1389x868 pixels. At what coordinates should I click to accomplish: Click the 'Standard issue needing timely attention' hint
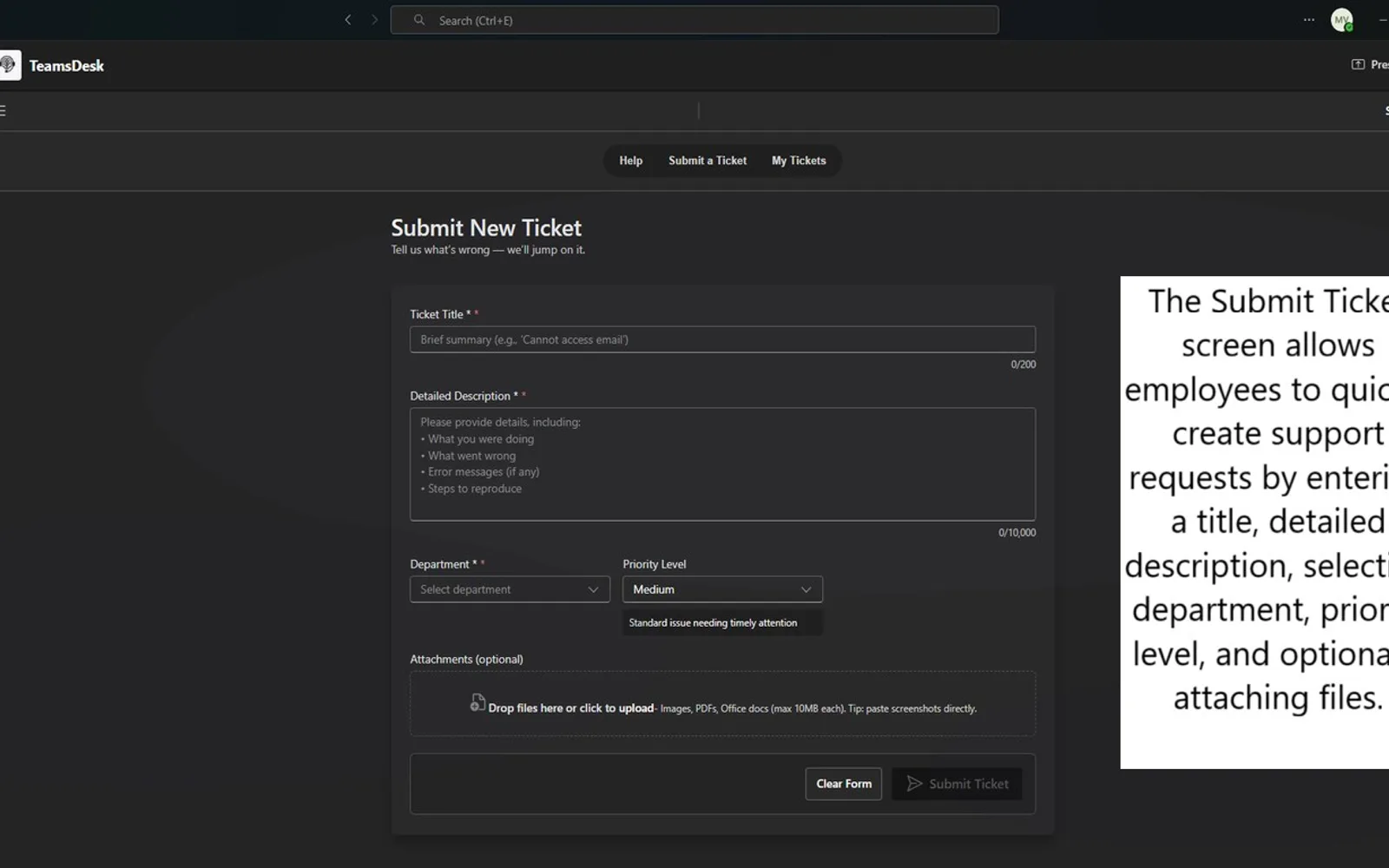click(x=713, y=622)
